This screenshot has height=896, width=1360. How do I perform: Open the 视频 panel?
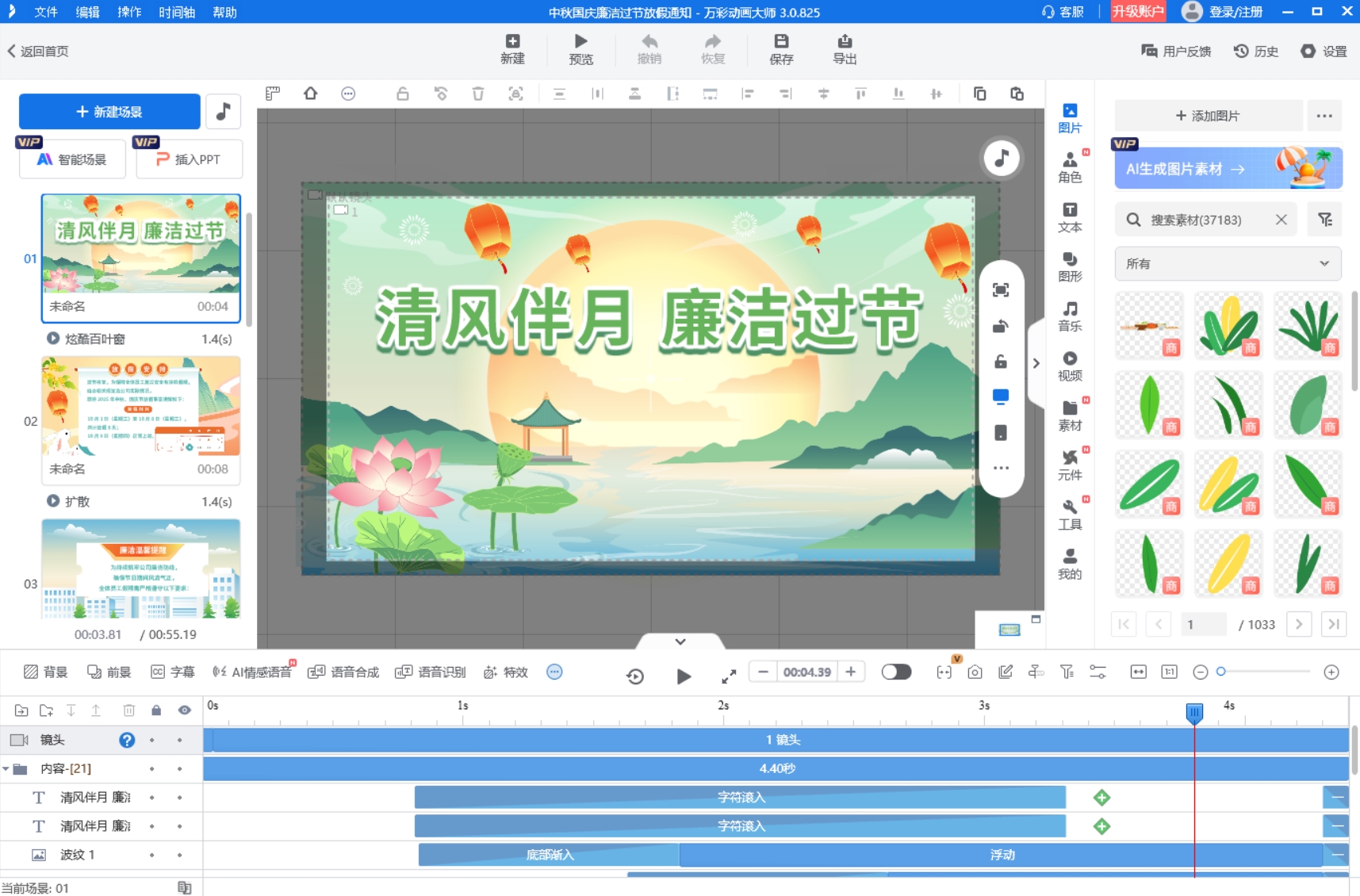click(x=1070, y=366)
